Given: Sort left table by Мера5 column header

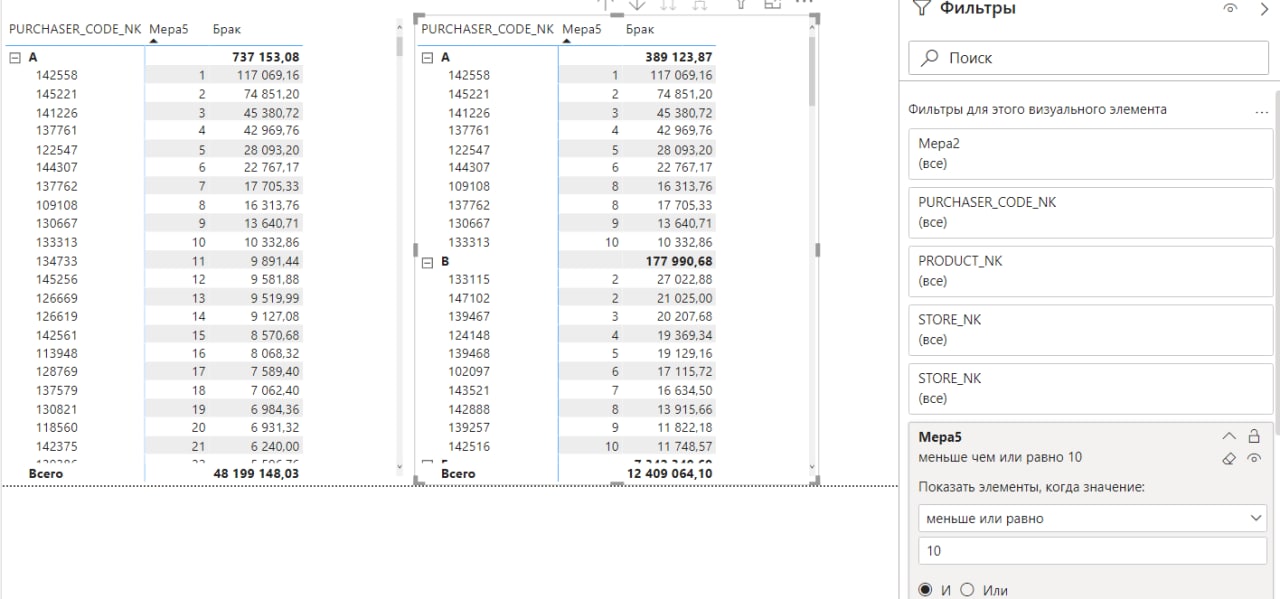Looking at the screenshot, I should (x=168, y=30).
